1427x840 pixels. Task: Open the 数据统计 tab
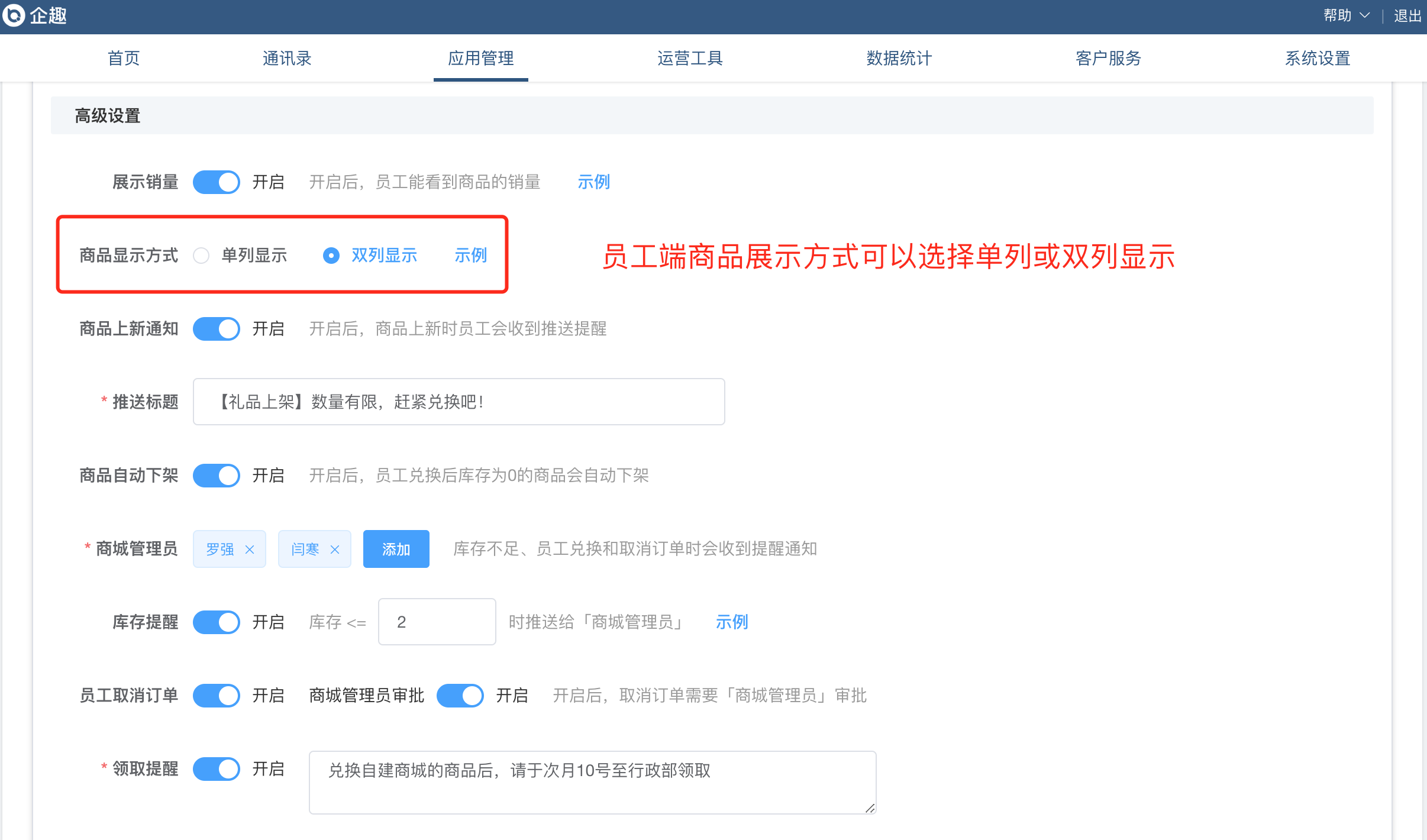[899, 58]
